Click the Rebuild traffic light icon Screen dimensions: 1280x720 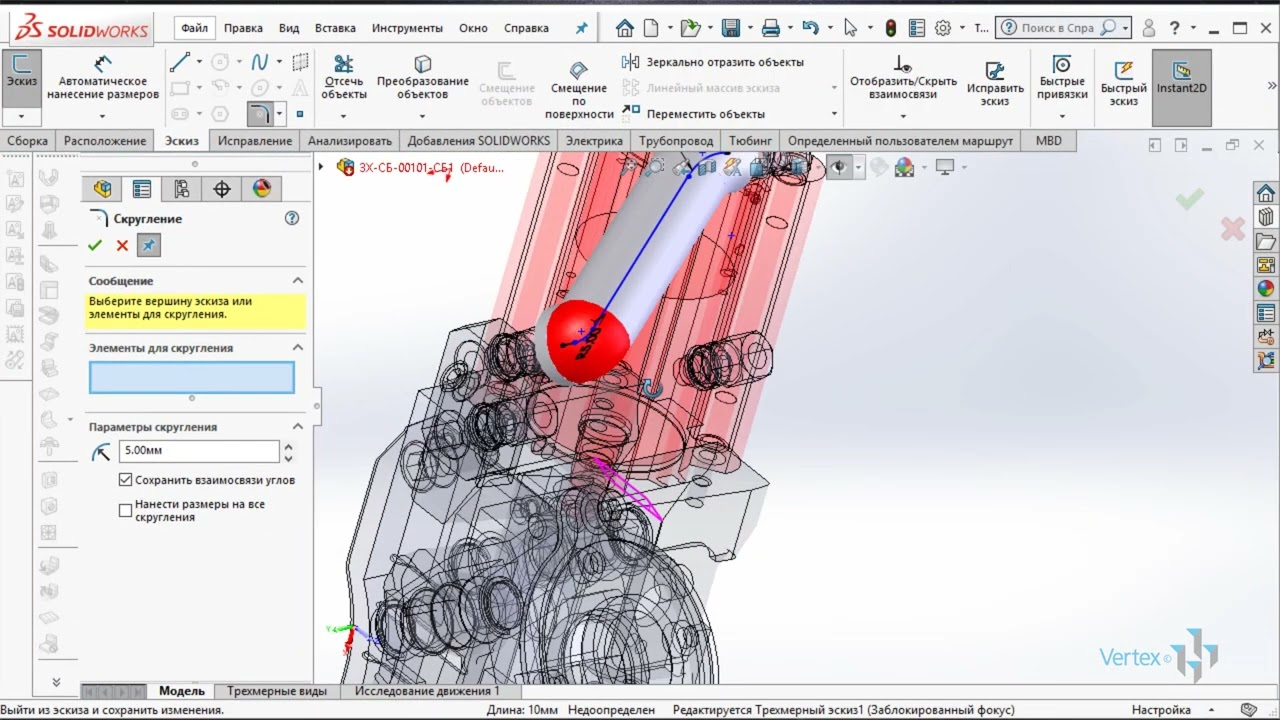[x=890, y=28]
